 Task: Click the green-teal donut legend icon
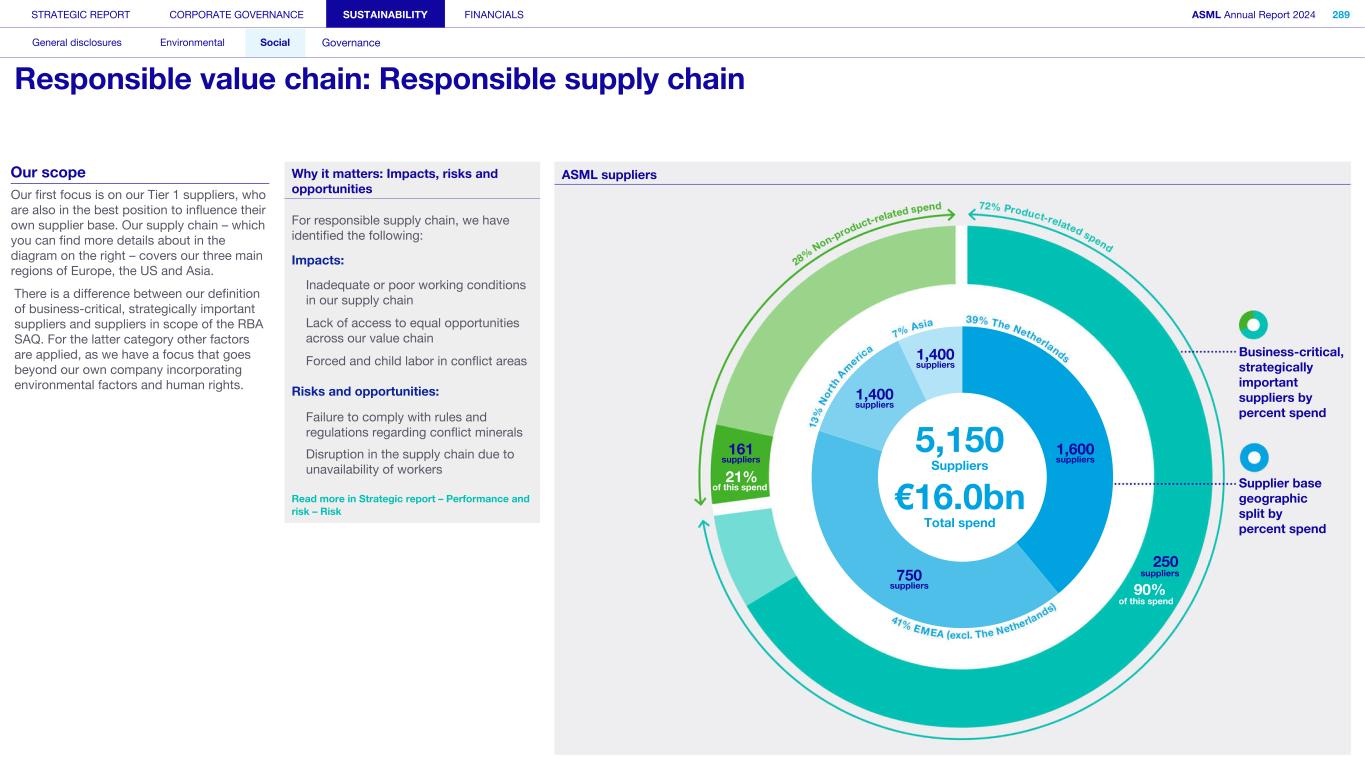pos(1253,324)
